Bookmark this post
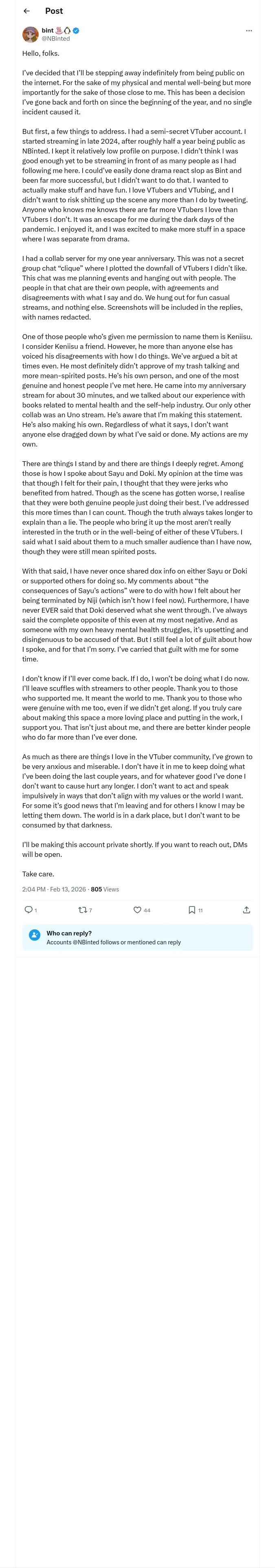 (x=191, y=909)
